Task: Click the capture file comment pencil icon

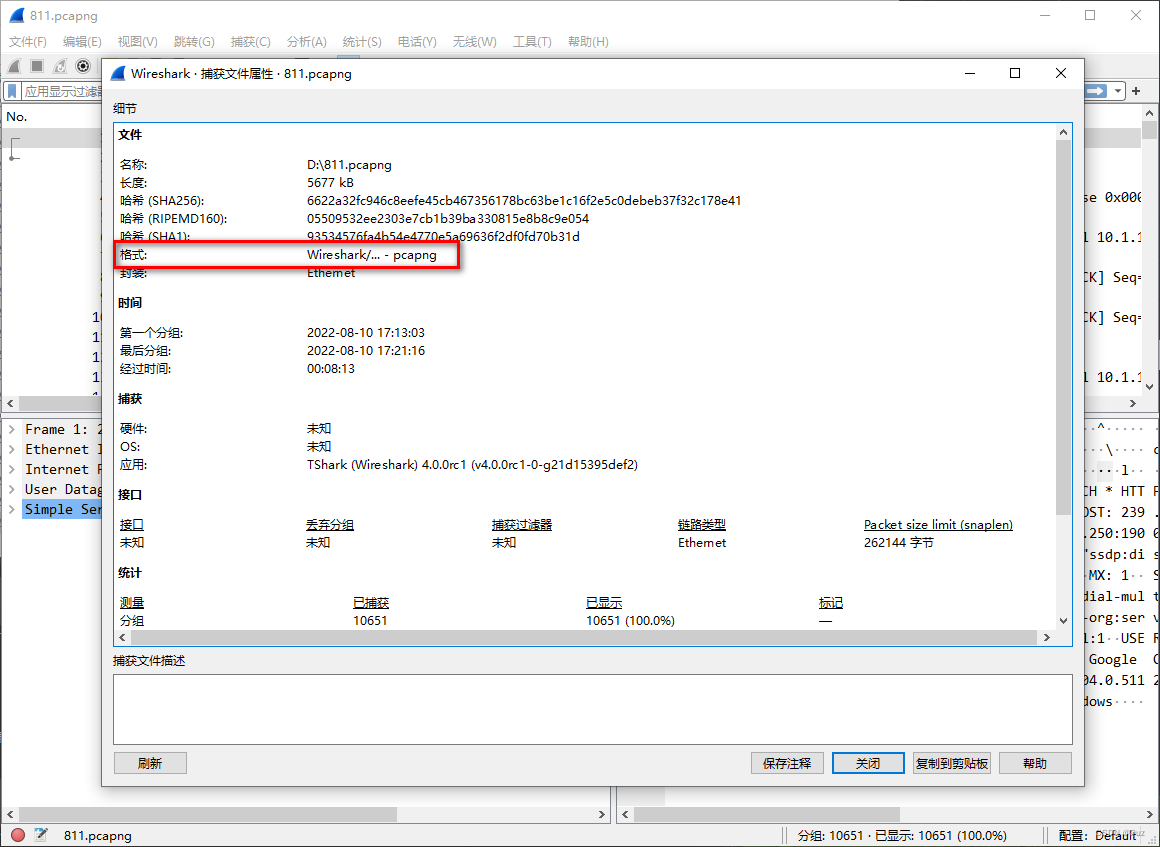Action: tap(41, 835)
